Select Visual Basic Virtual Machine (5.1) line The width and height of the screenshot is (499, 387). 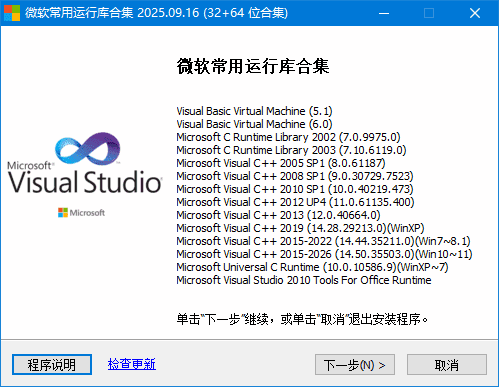coord(254,111)
